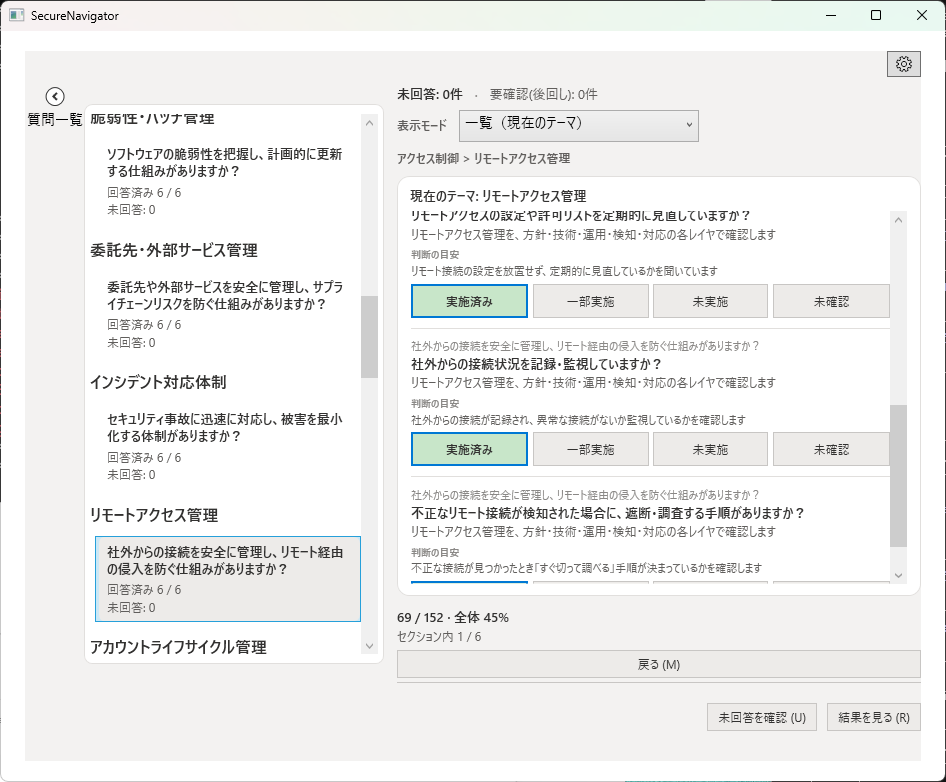Open settings via the gear icon
This screenshot has height=782, width=946.
(x=904, y=63)
